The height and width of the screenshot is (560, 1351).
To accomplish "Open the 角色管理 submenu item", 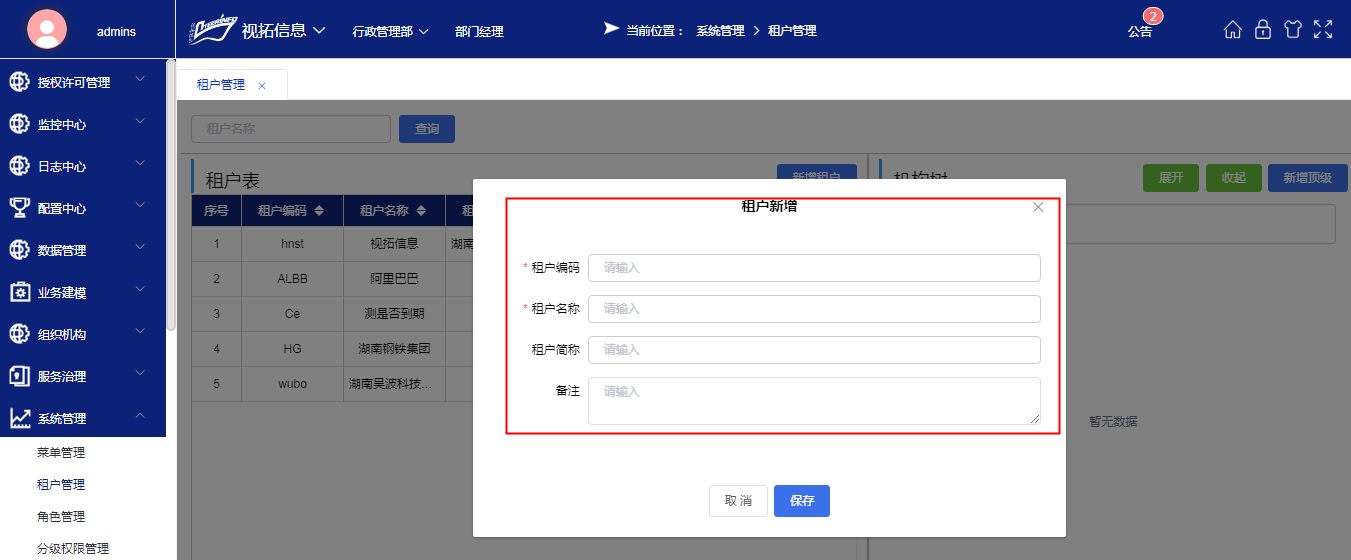I will tap(61, 516).
